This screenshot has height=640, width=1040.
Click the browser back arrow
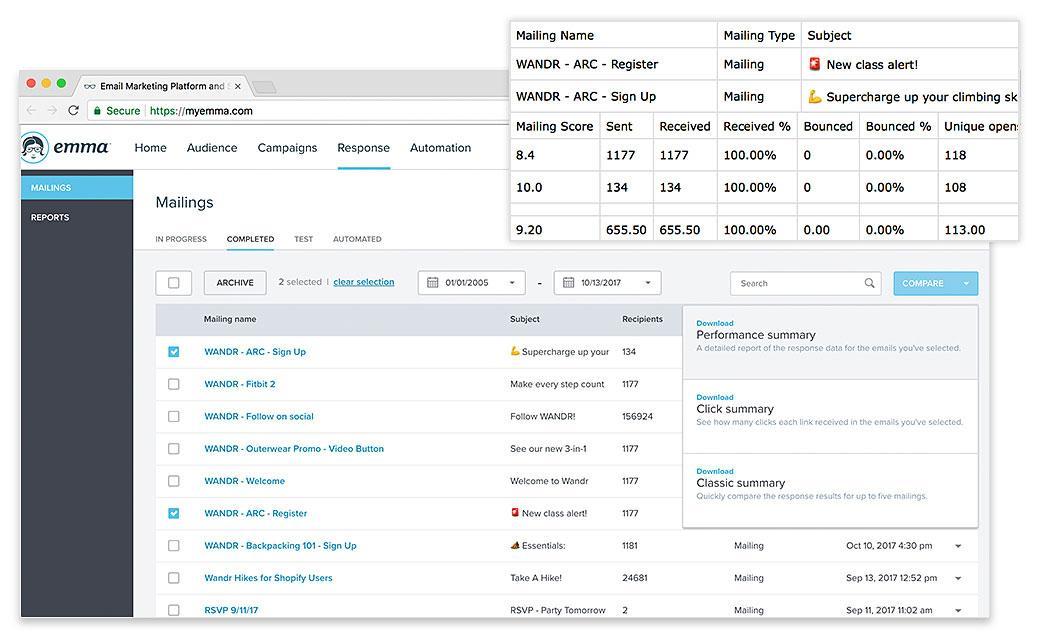(x=31, y=111)
